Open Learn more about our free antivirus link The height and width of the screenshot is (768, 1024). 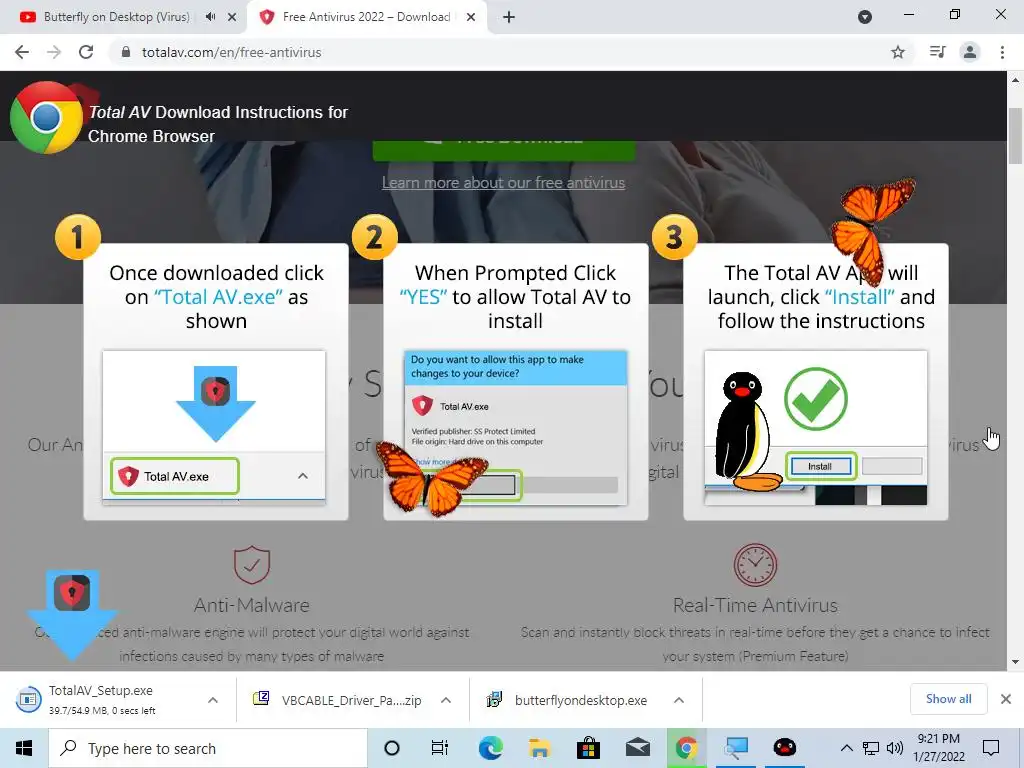504,183
